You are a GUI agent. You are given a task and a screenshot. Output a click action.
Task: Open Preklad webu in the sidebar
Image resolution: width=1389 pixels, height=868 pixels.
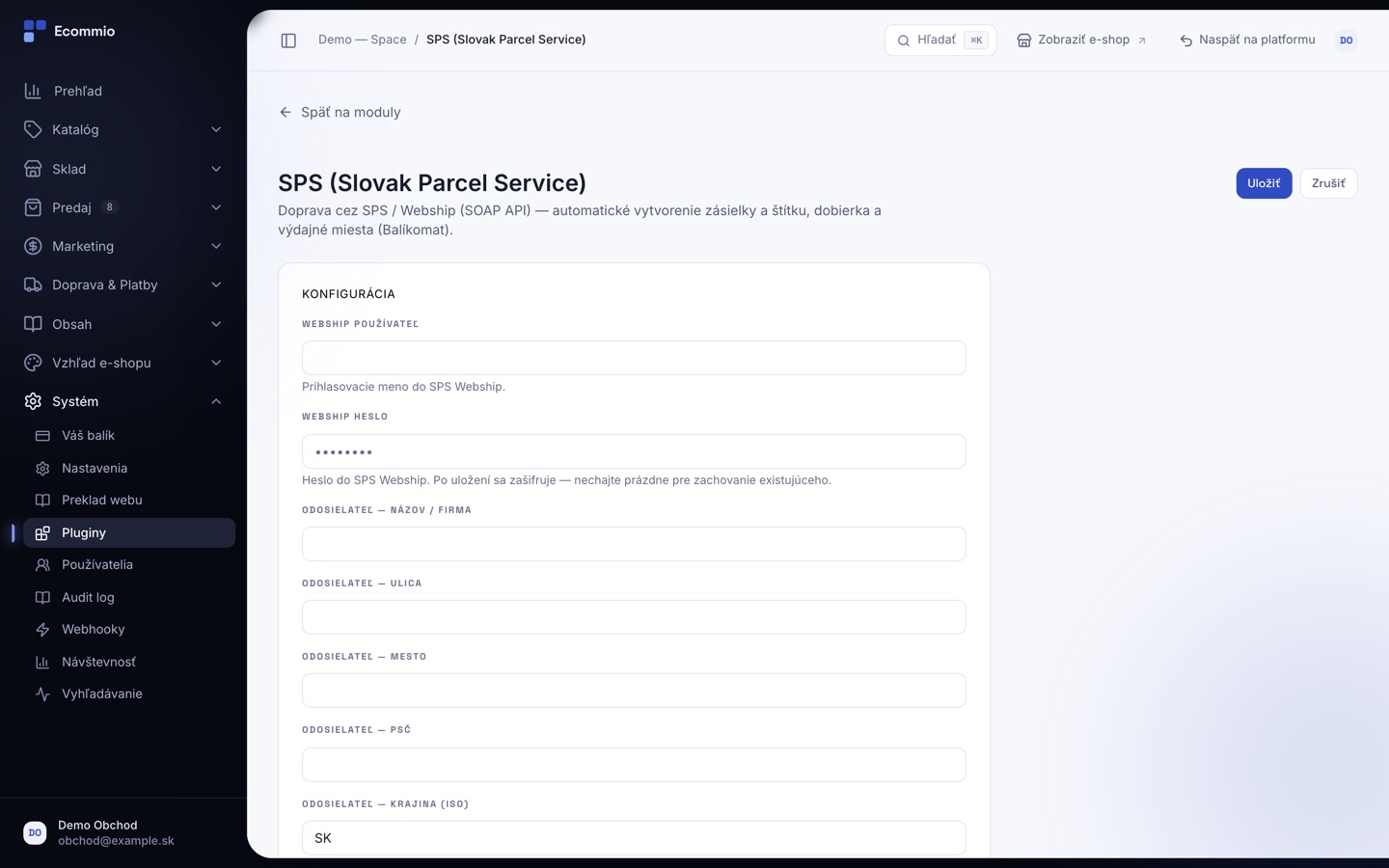point(129,500)
